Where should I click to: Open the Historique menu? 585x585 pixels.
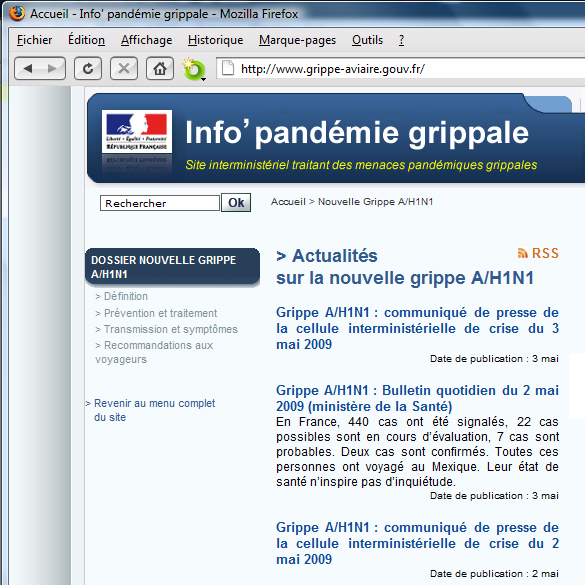click(215, 40)
